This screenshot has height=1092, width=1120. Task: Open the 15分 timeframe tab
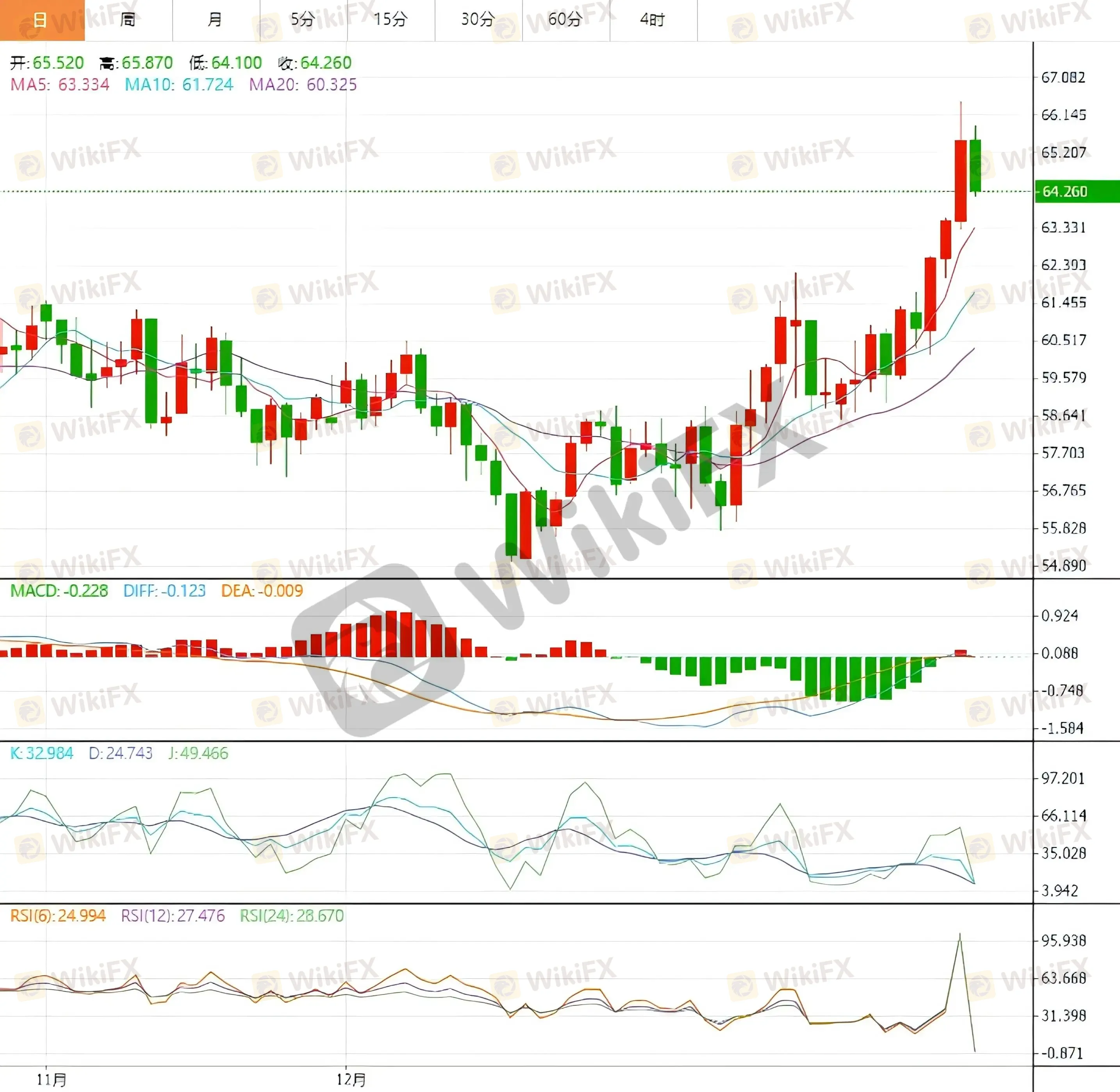(391, 20)
